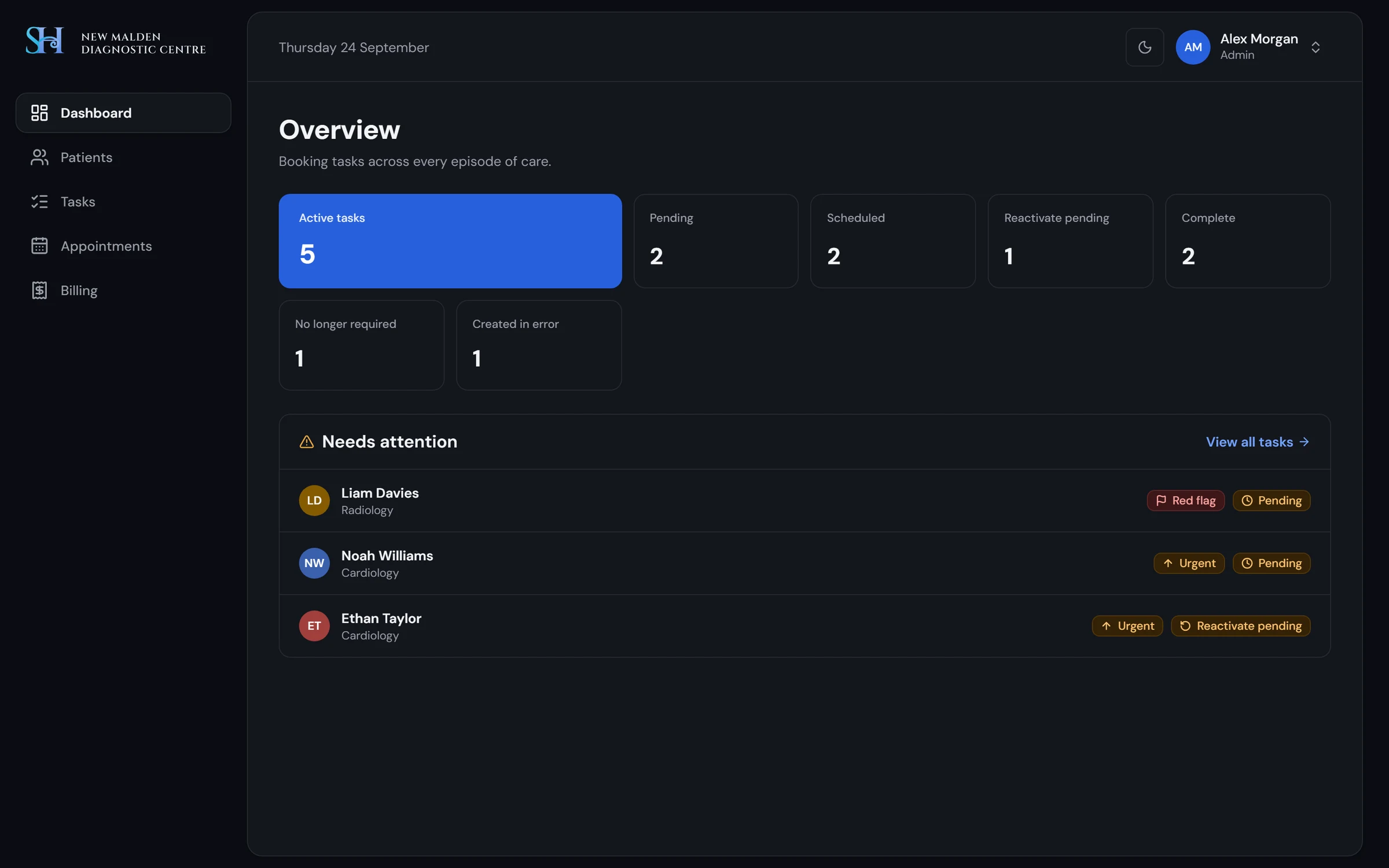
Task: Click the View all tasks link
Action: 1257,442
